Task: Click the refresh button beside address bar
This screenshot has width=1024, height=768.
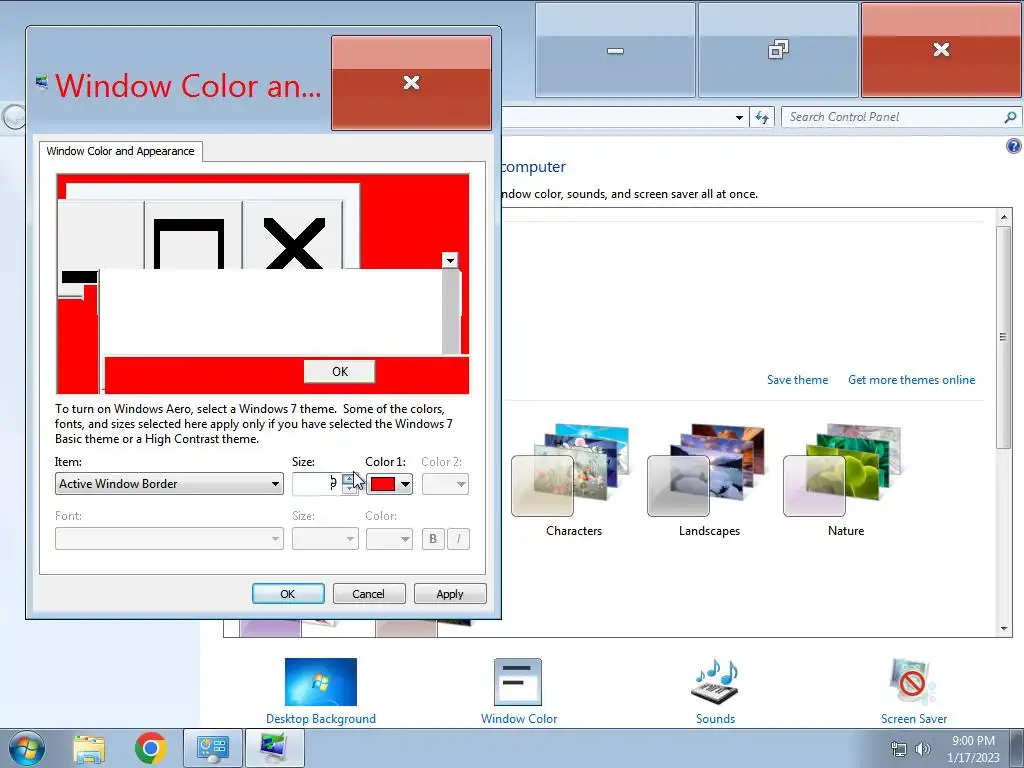Action: point(761,118)
